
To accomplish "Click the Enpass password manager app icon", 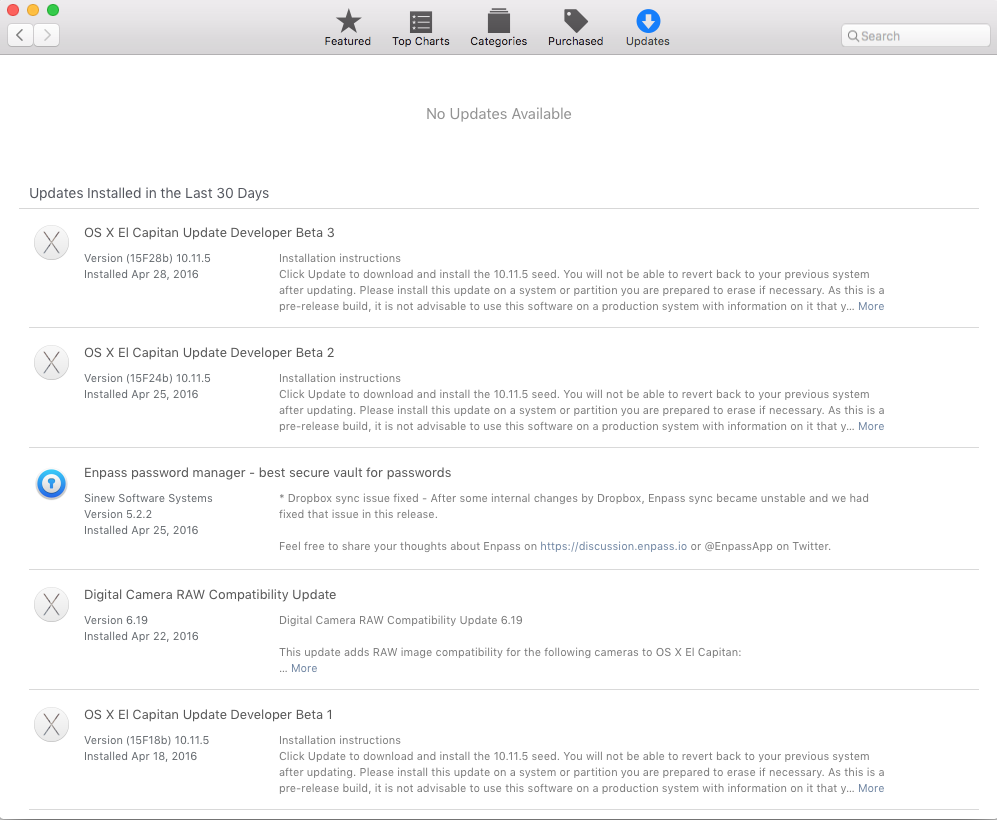I will pyautogui.click(x=52, y=484).
